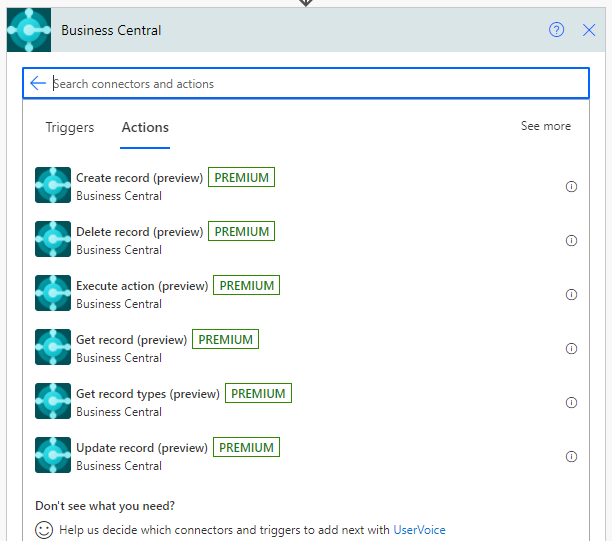Click the Business Central connector logo in header

pos(29,30)
